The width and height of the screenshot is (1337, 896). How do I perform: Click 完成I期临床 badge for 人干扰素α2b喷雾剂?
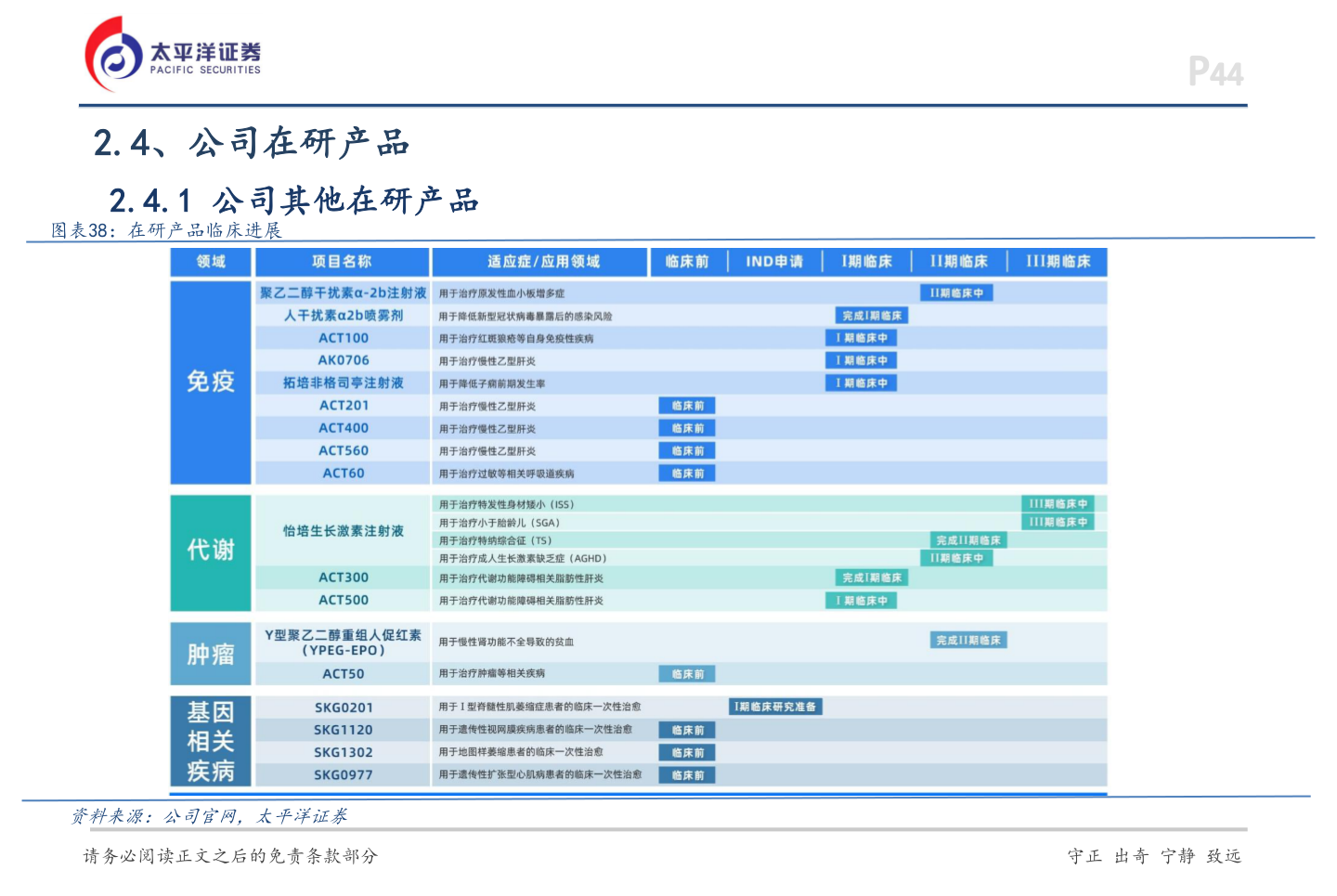(x=872, y=315)
